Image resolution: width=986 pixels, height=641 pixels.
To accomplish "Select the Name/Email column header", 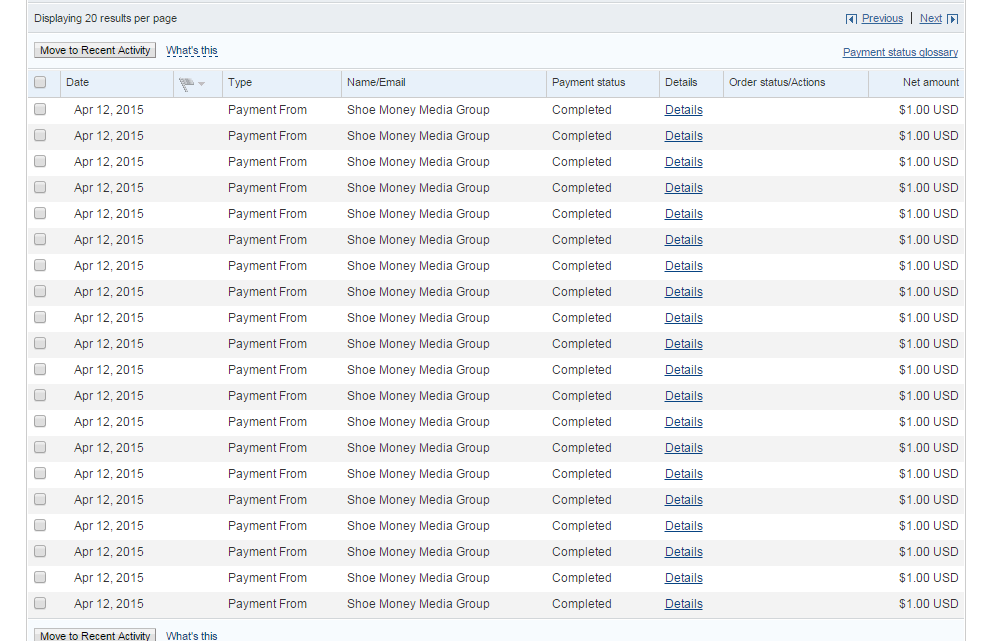I will coord(376,83).
